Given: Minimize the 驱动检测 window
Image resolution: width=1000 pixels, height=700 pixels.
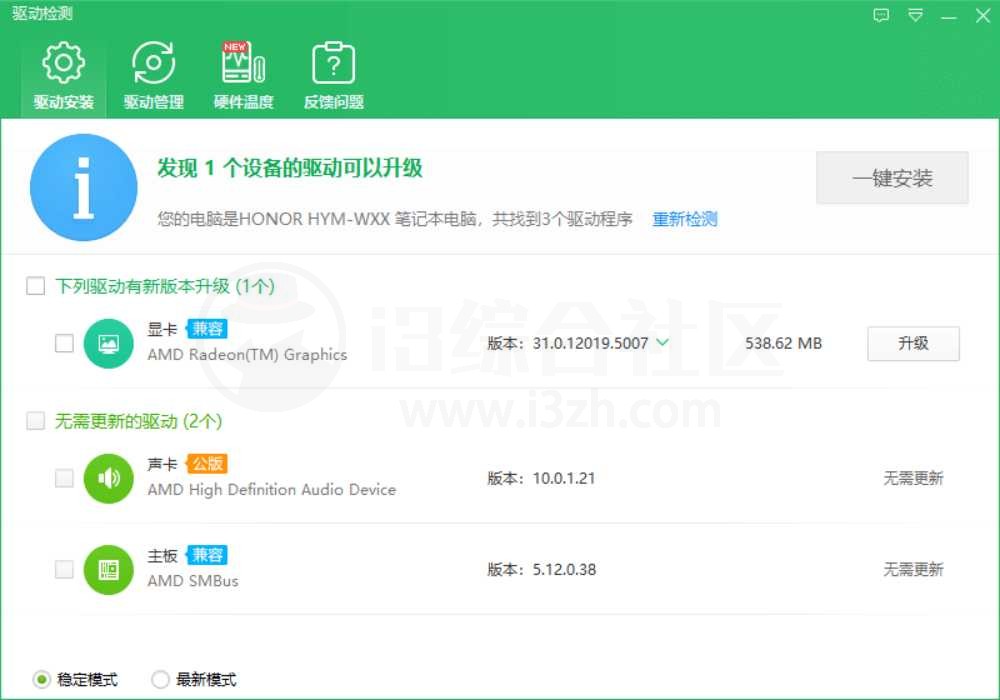Looking at the screenshot, I should [x=949, y=16].
